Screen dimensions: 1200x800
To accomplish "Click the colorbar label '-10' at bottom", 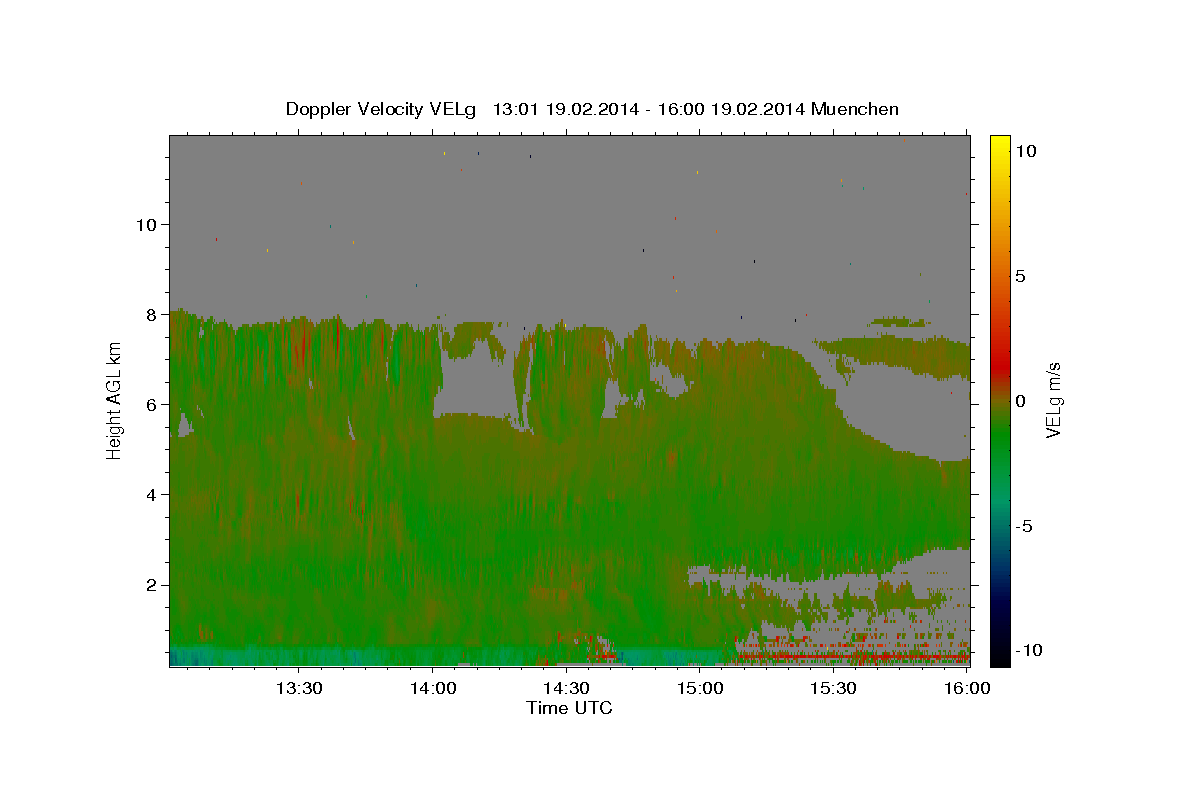I will coord(1028,650).
